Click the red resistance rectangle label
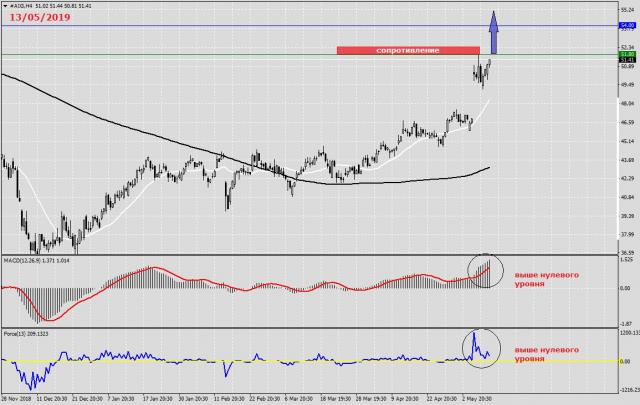Image resolution: width=640 pixels, height=405 pixels. pyautogui.click(x=408, y=49)
